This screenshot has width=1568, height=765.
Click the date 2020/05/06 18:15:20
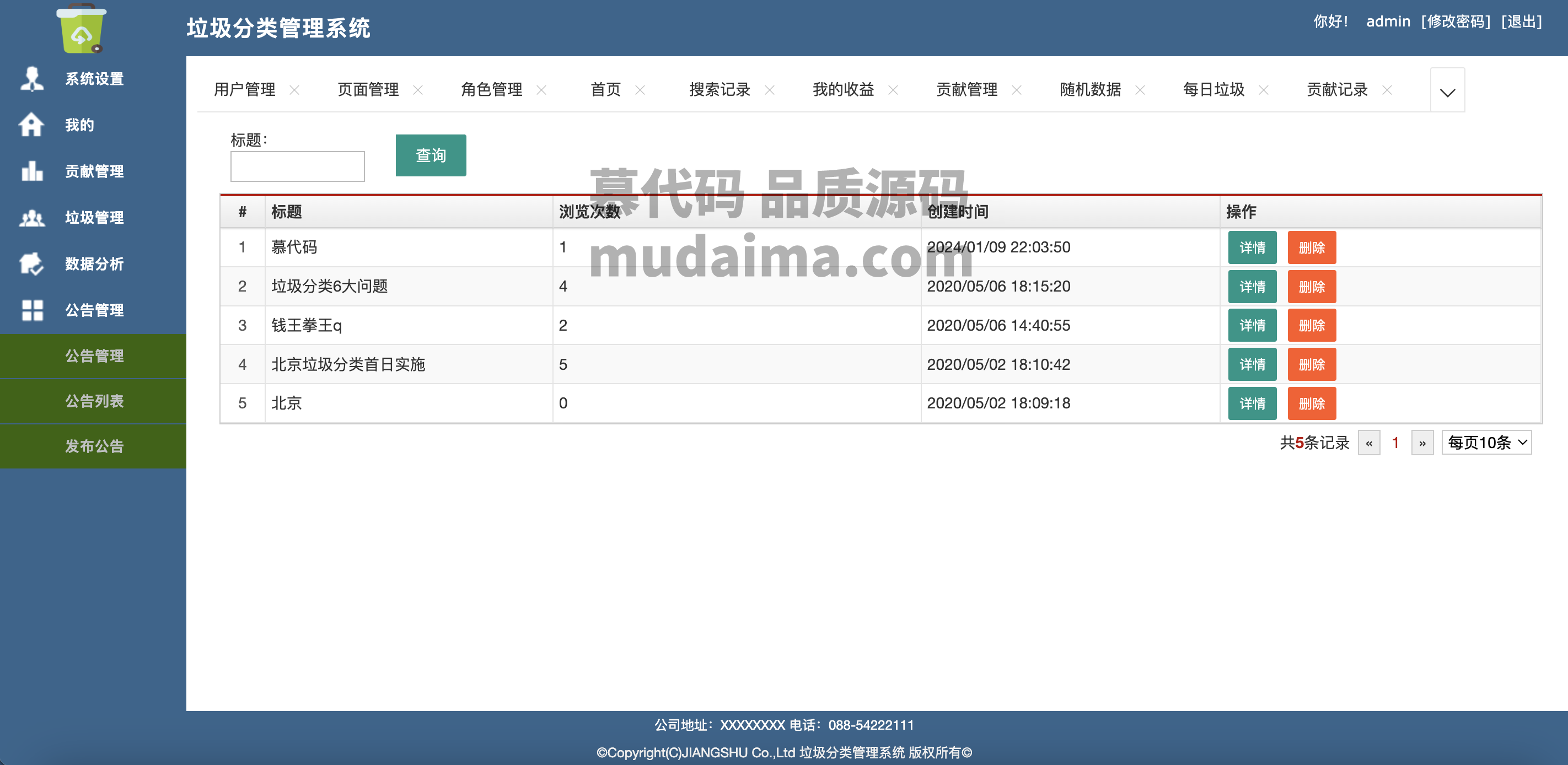coord(998,287)
